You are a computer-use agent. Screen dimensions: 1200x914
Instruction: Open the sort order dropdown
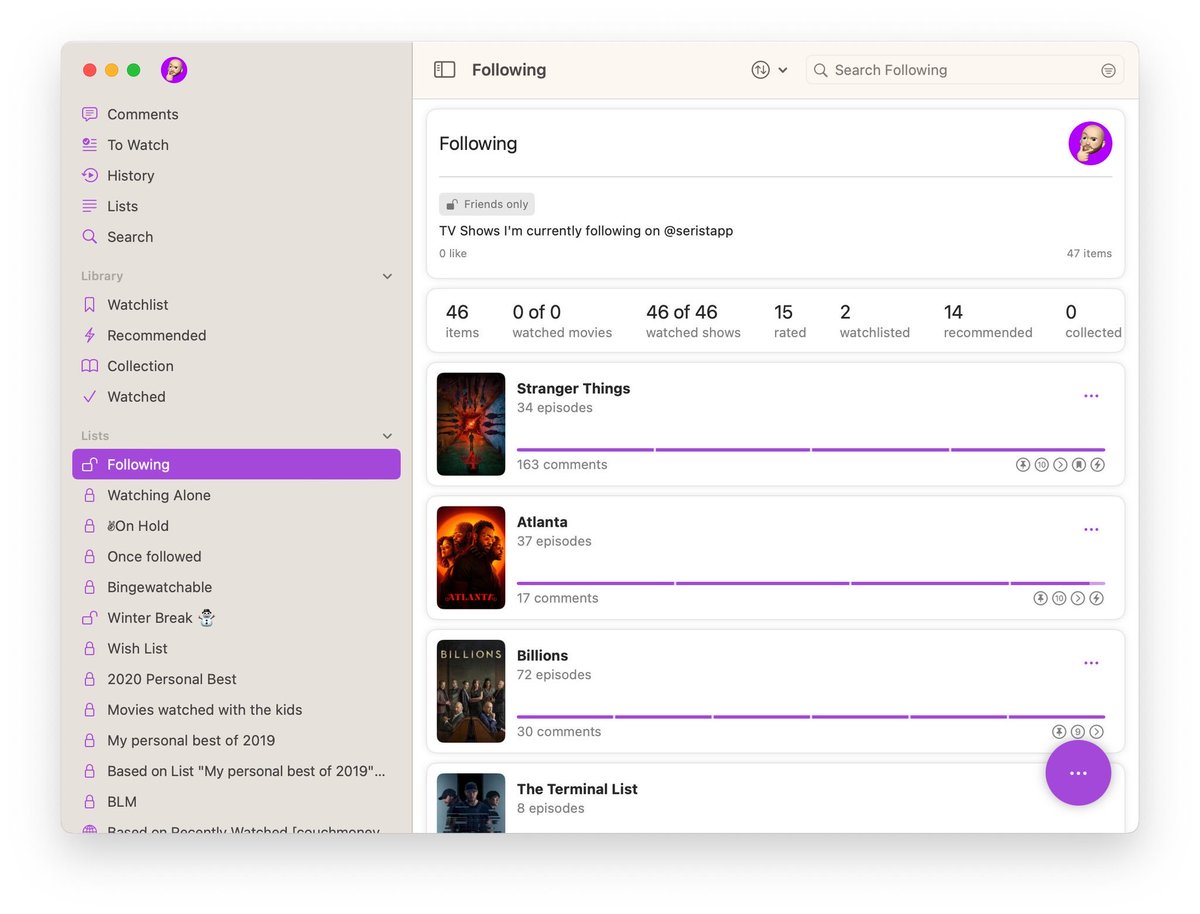pos(769,70)
